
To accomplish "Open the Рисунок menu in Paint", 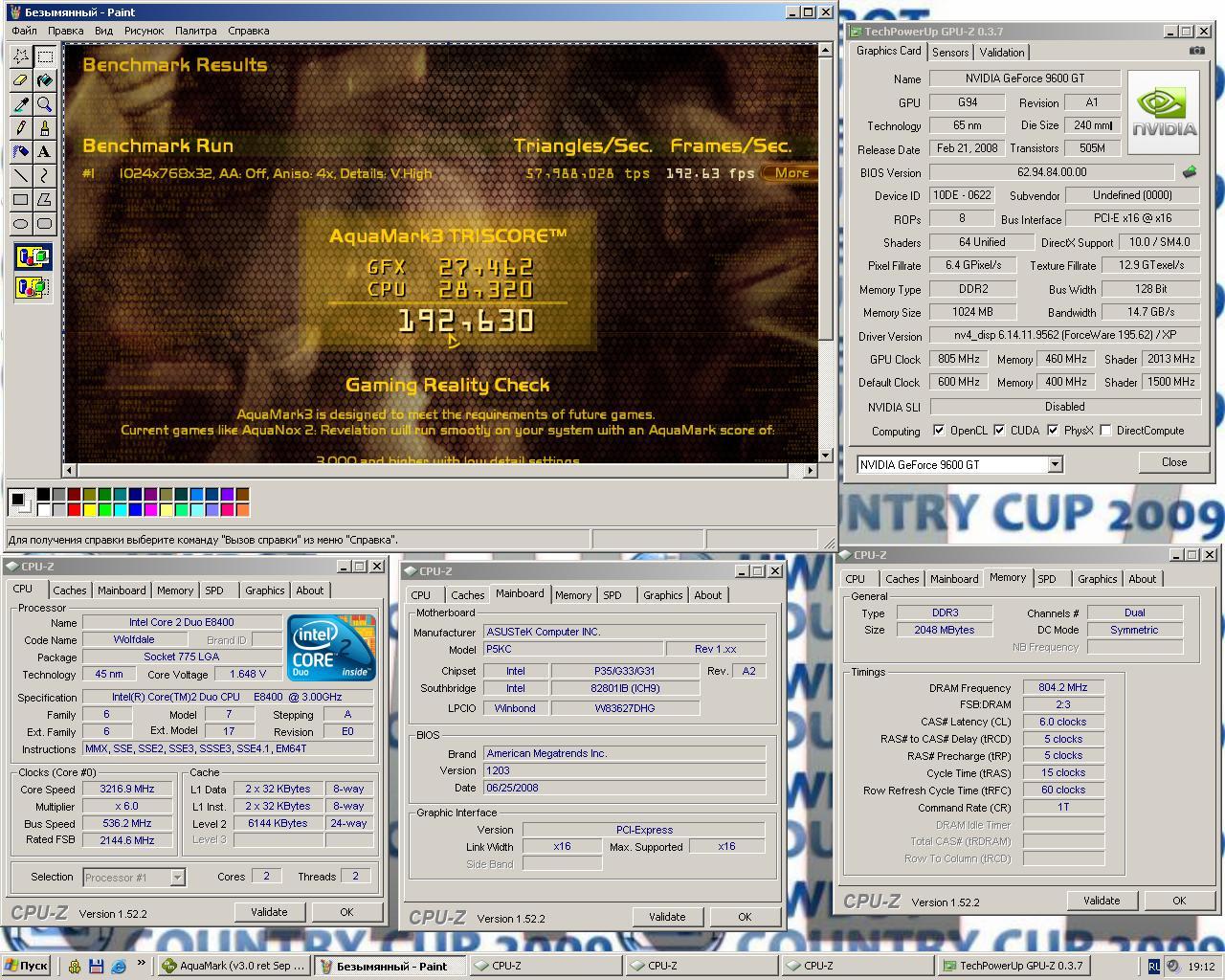I will point(144,31).
